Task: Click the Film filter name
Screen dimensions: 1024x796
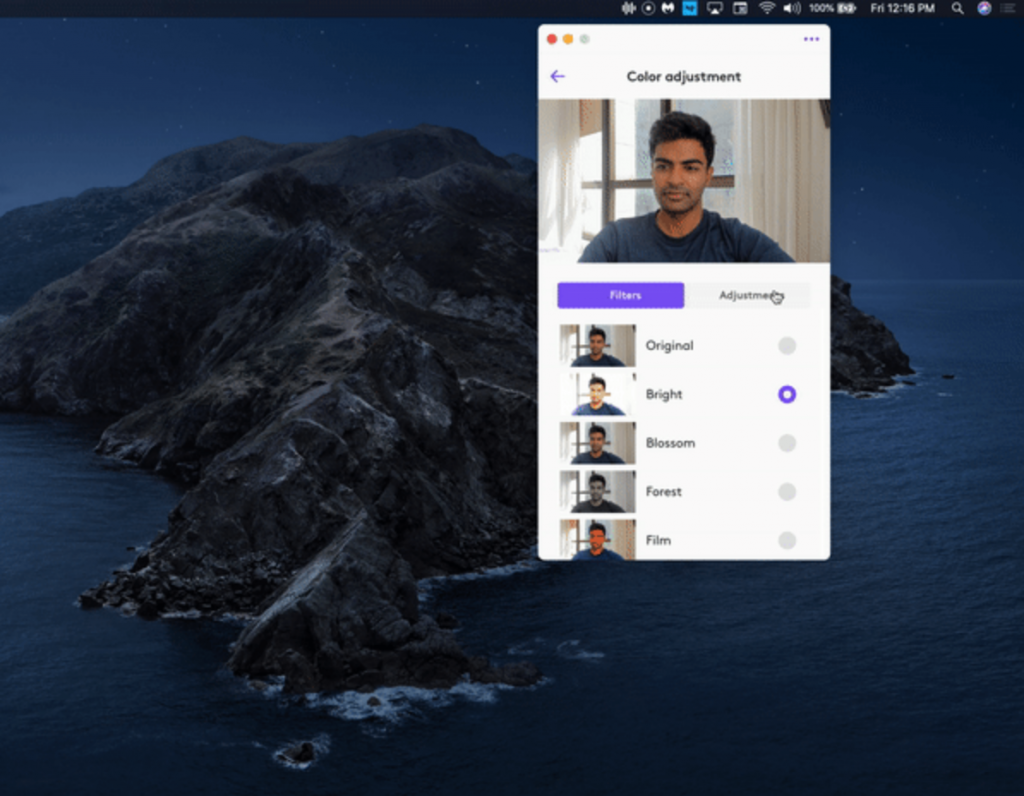Action: click(x=658, y=540)
